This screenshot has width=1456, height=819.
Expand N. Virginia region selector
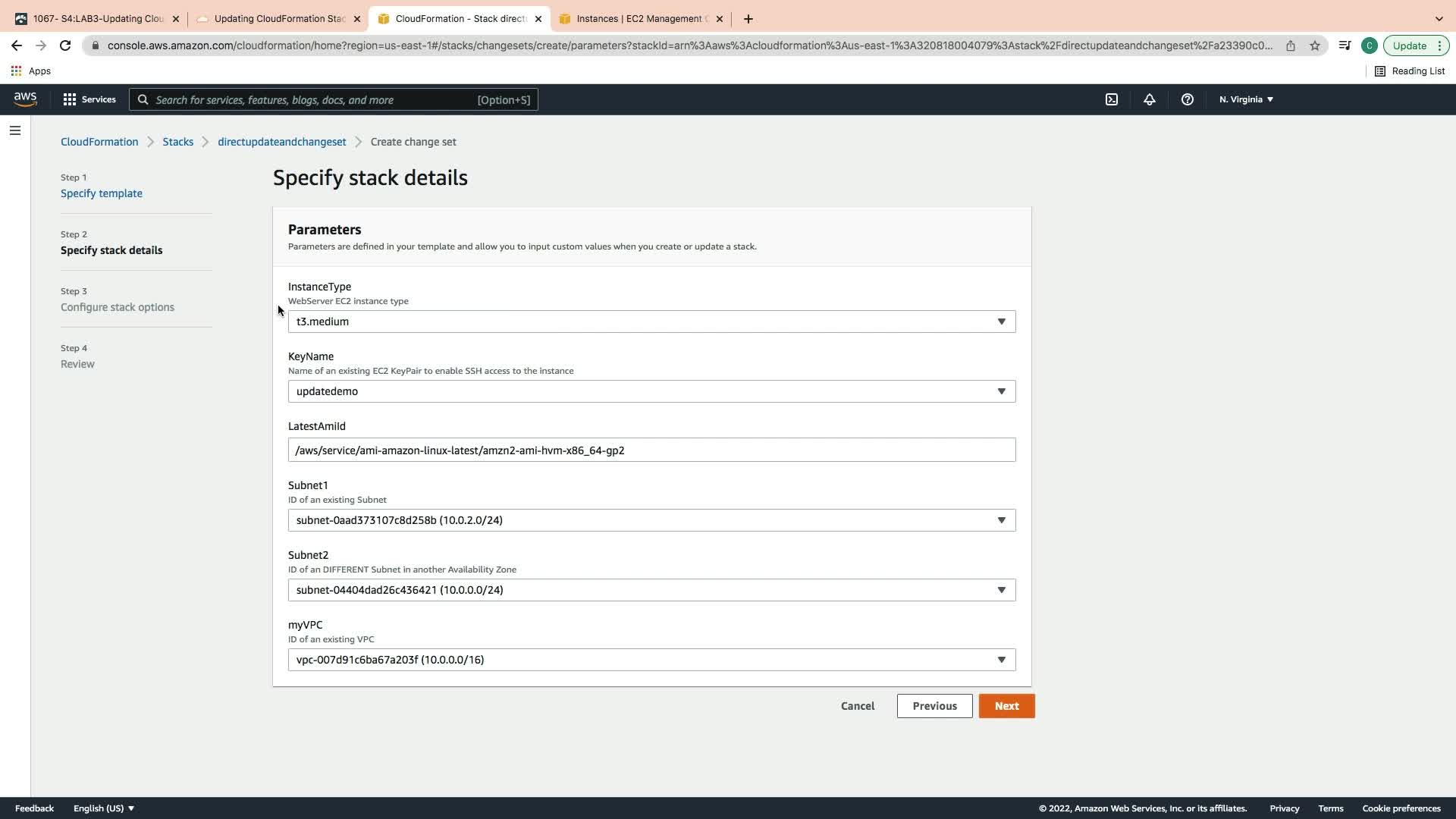click(1246, 99)
